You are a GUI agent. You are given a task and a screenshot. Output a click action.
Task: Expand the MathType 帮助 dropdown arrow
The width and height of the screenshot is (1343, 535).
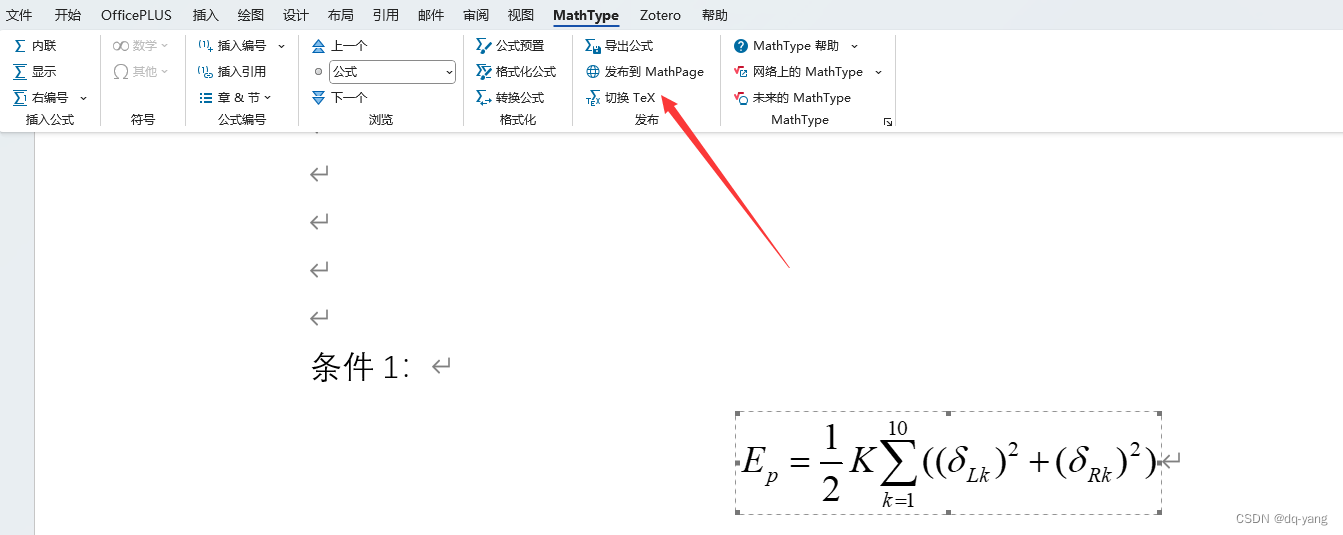(x=854, y=46)
